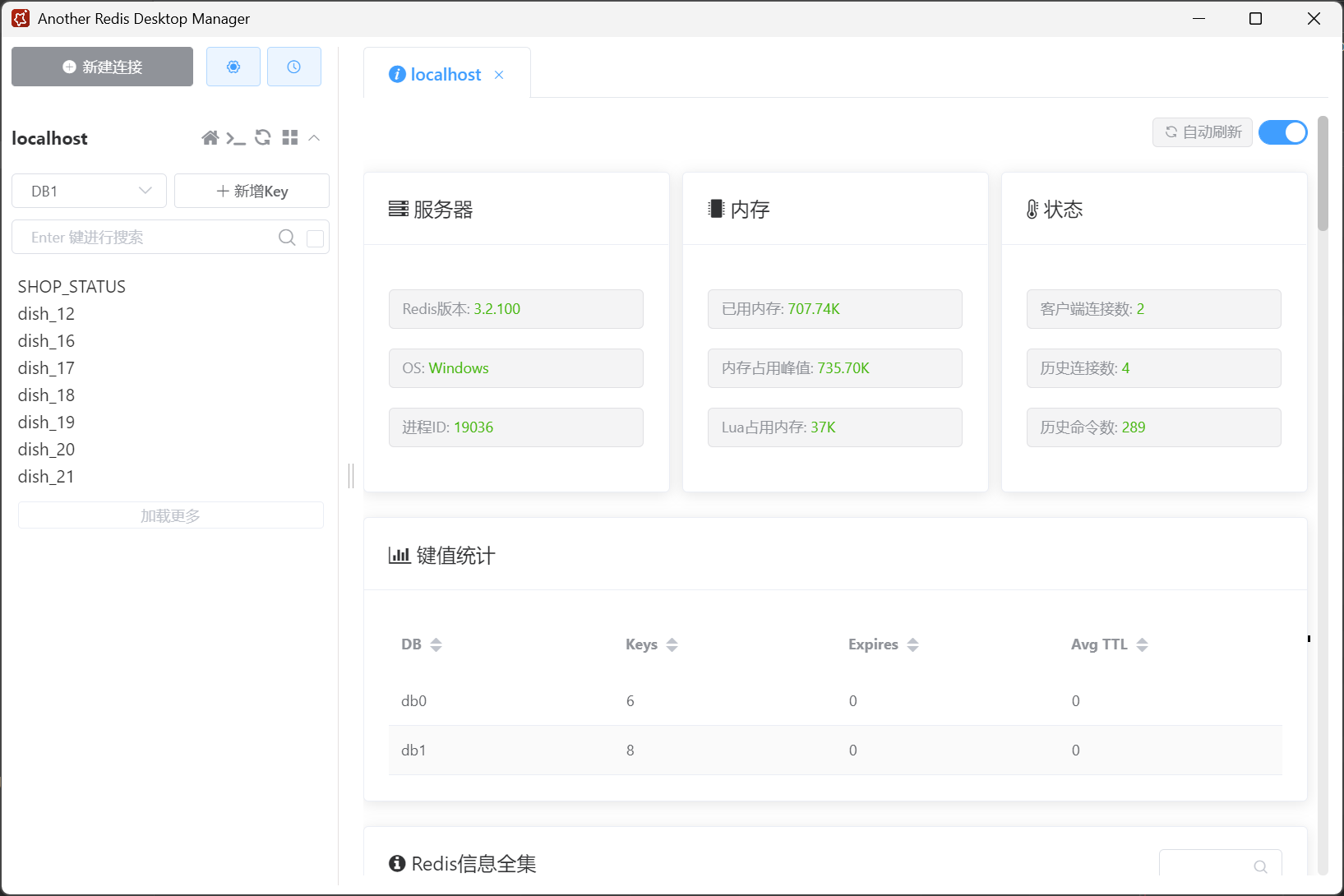This screenshot has width=1344, height=896.
Task: Click the vertical scrollbar on the right
Action: (x=1322, y=173)
